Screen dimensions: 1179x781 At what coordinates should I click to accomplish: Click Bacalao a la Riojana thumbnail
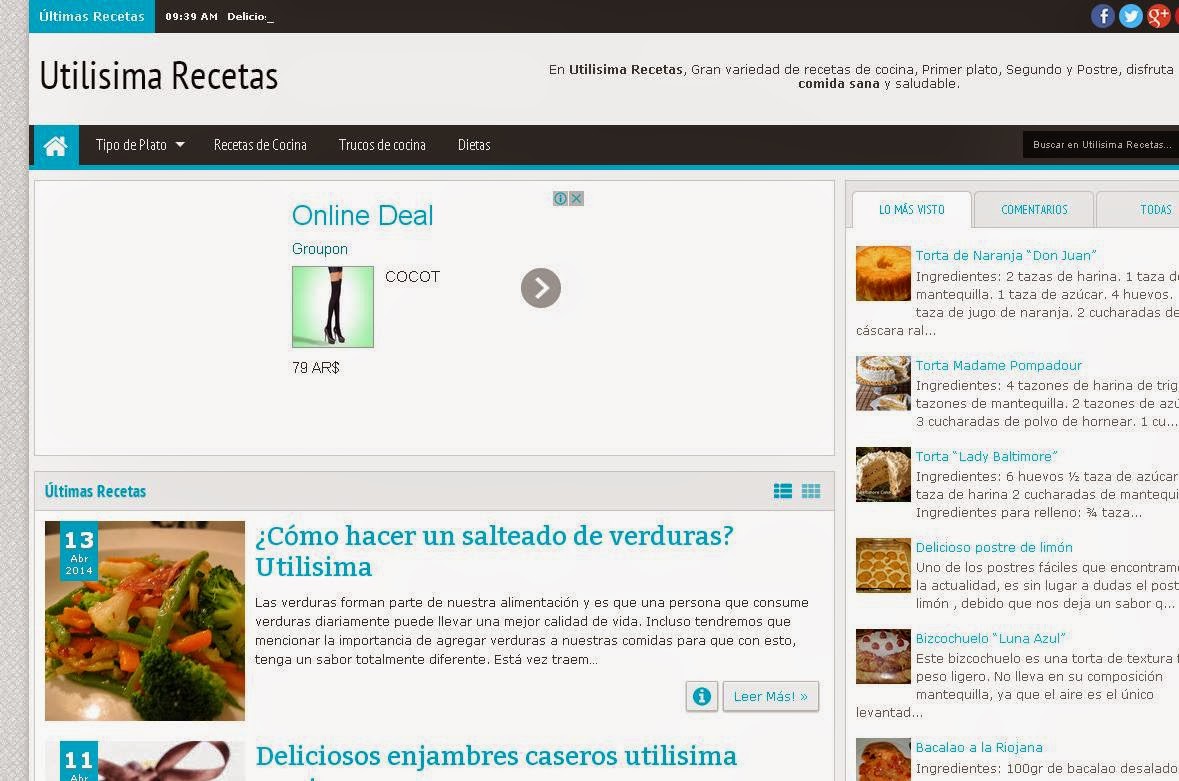(x=883, y=759)
